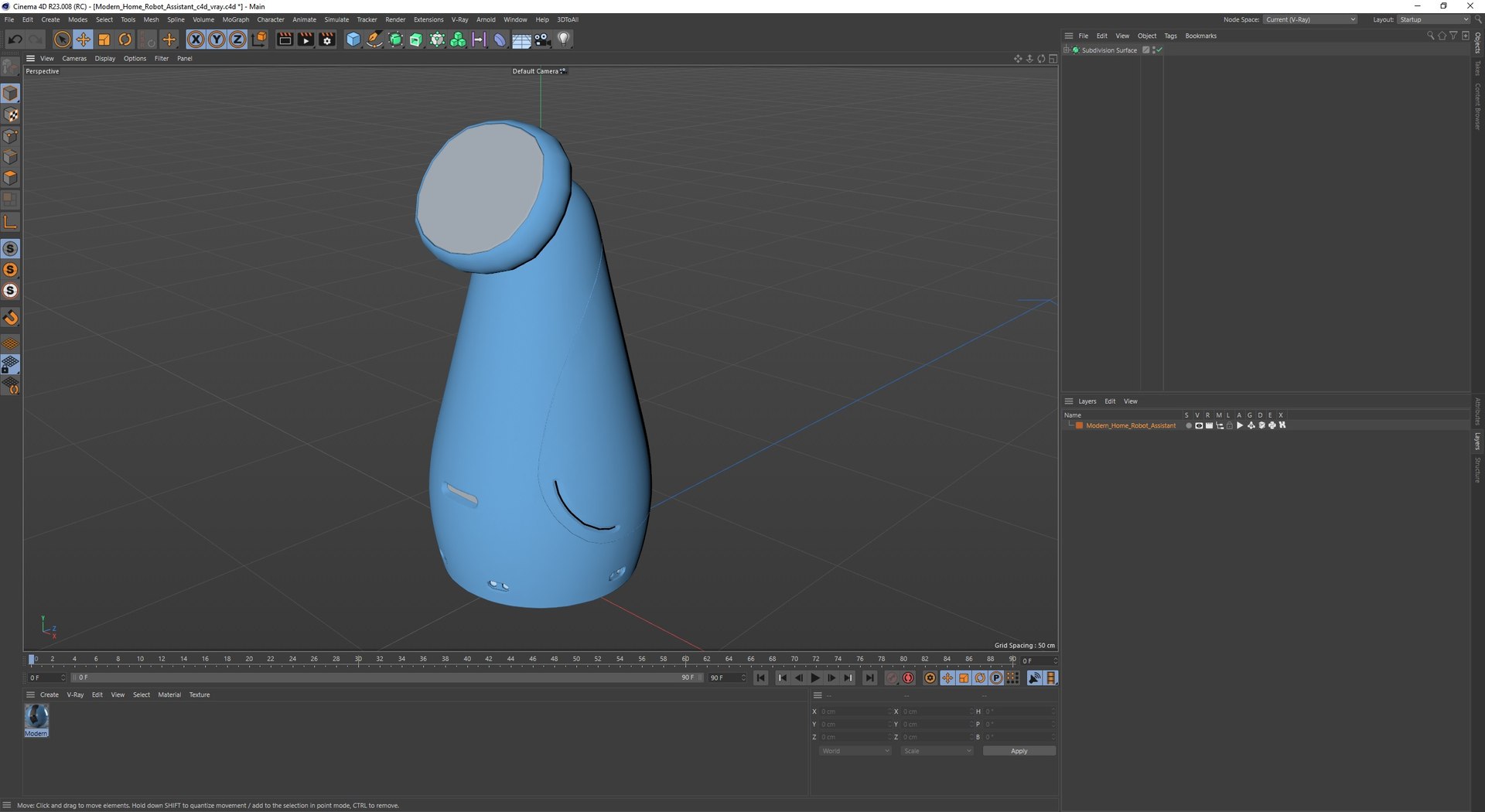Add a Light object
This screenshot has width=1485, height=812.
[x=564, y=39]
